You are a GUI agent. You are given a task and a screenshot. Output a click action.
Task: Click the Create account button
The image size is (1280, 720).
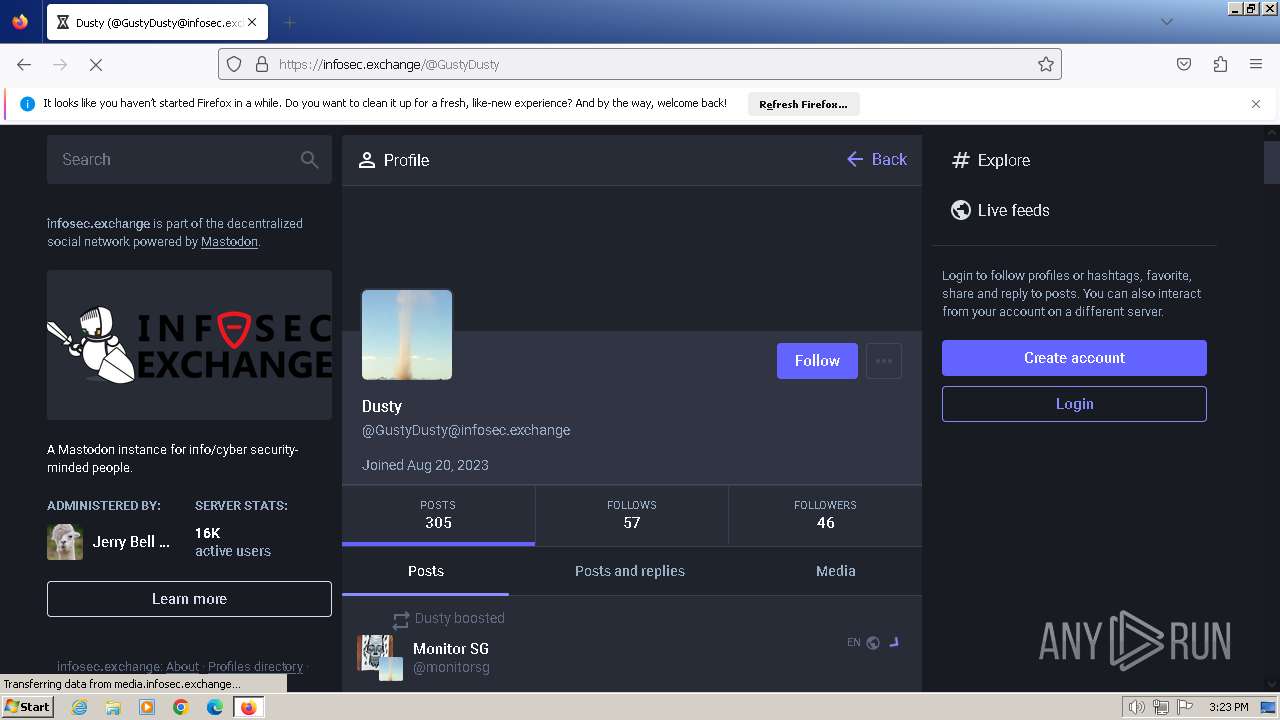point(1074,358)
